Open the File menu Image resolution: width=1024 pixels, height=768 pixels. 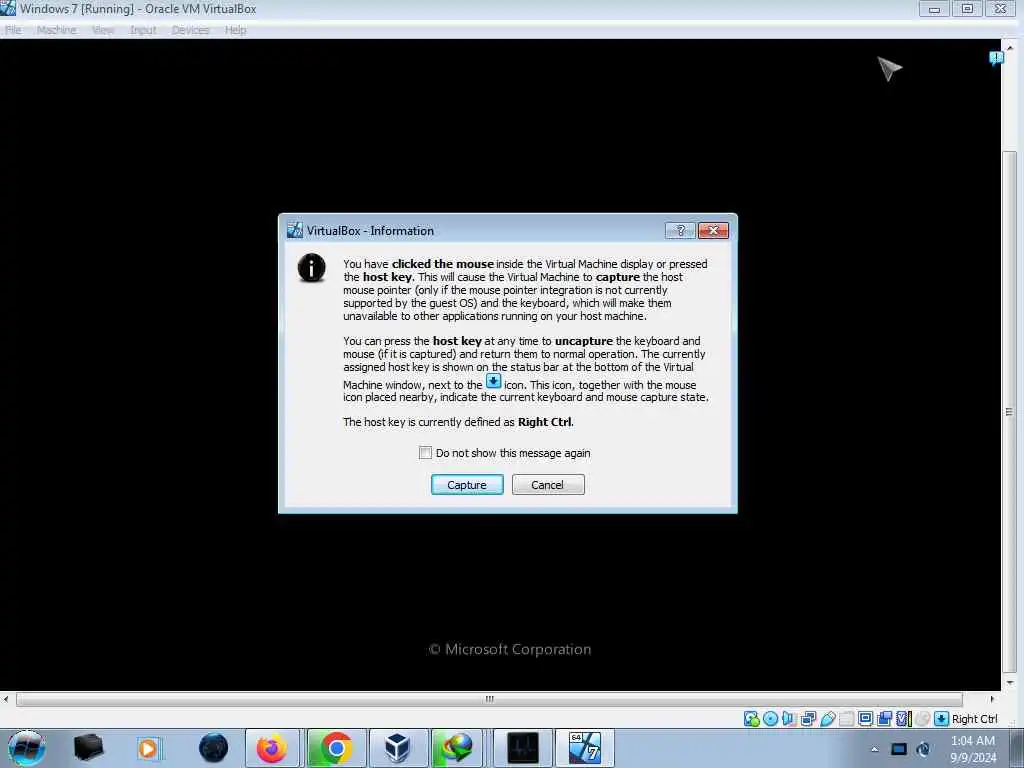click(x=13, y=30)
